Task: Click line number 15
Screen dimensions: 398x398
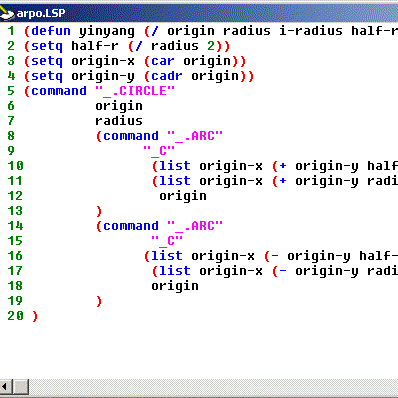Action: [15, 241]
